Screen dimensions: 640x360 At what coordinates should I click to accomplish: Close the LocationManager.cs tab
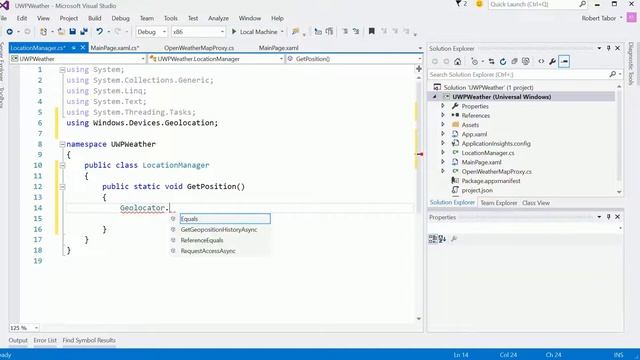coord(83,48)
